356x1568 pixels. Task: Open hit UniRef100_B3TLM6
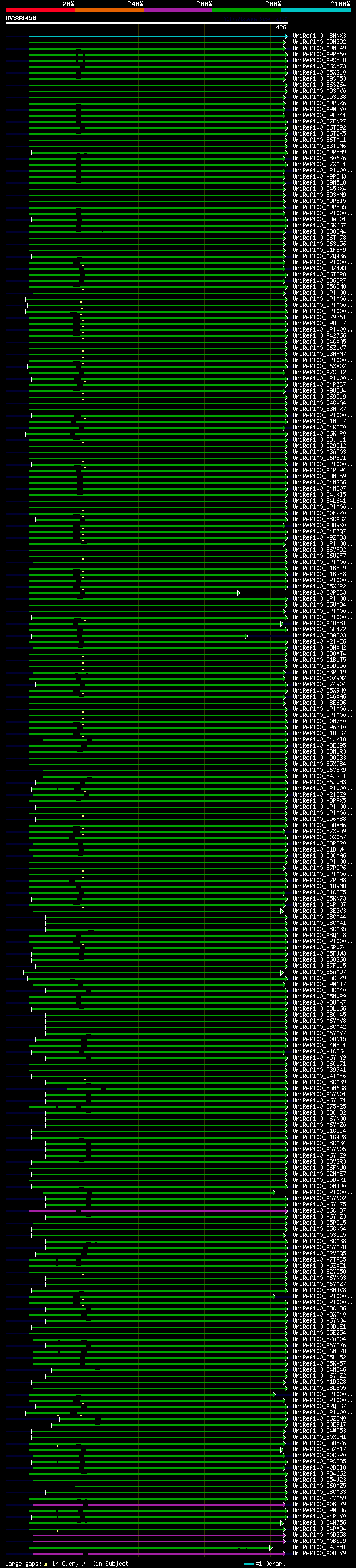(319, 146)
